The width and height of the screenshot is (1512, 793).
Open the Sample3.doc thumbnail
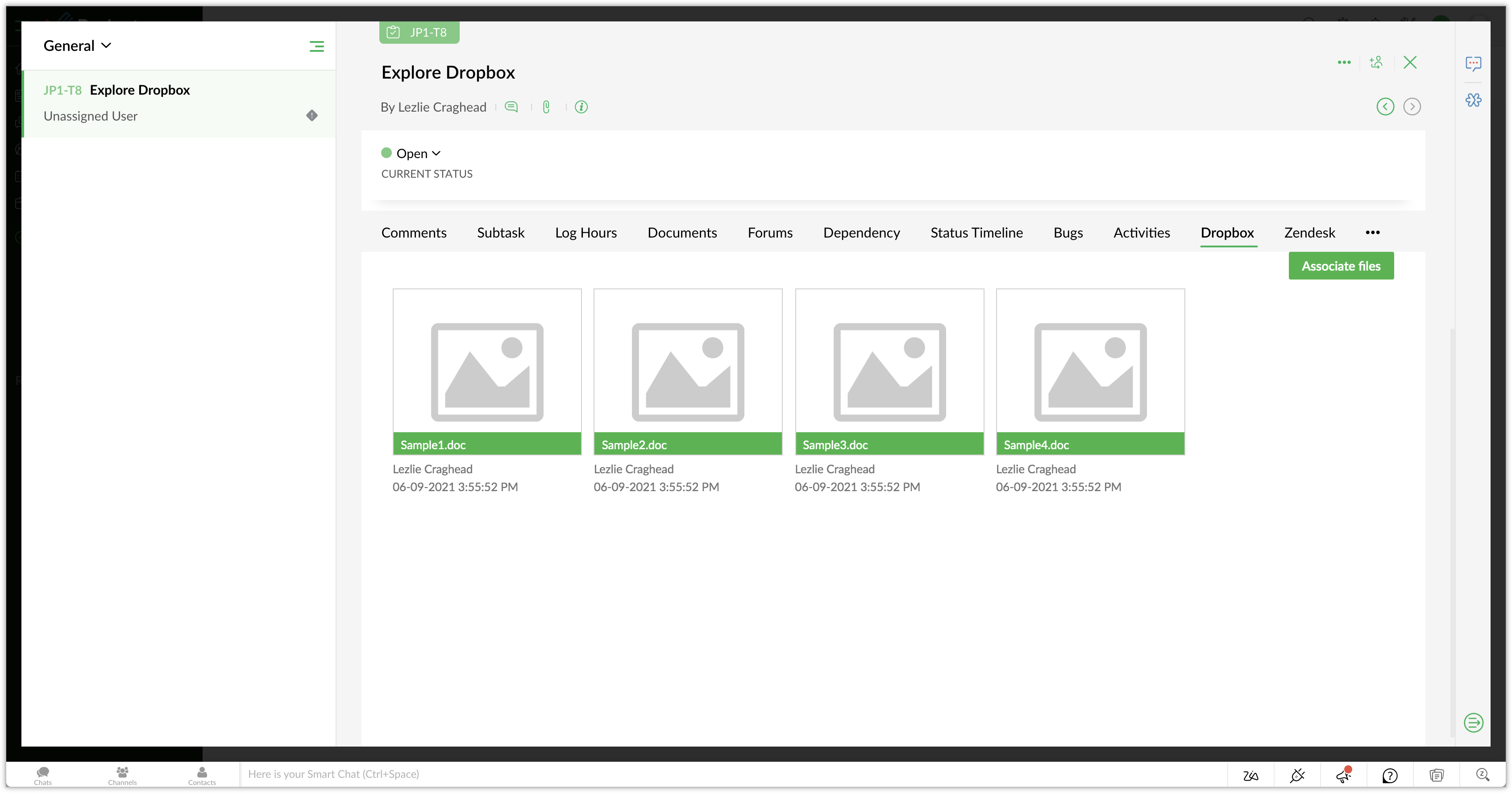click(889, 371)
